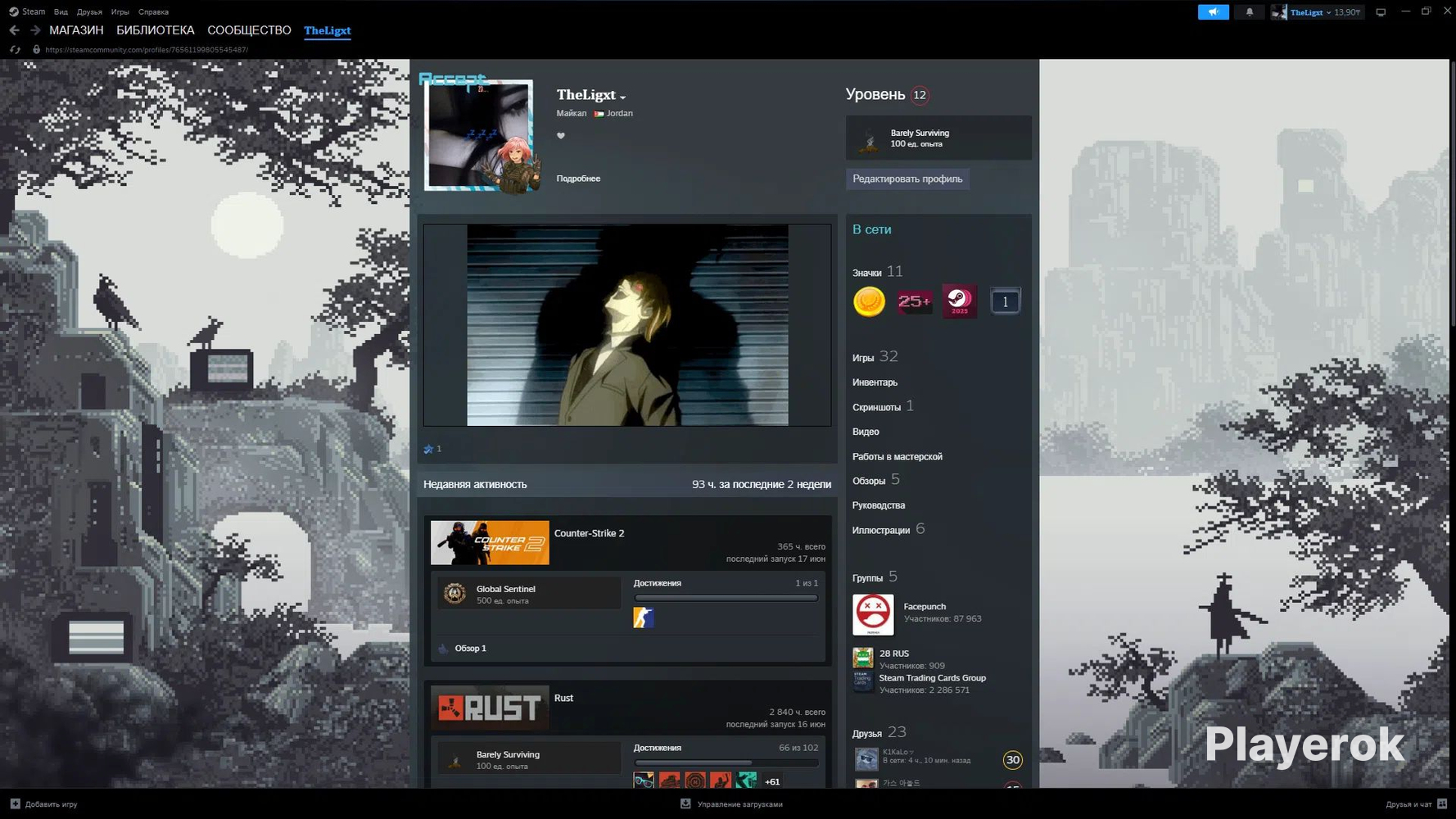Open the Facepunch group avatar
This screenshot has height=819, width=1456.
point(873,615)
